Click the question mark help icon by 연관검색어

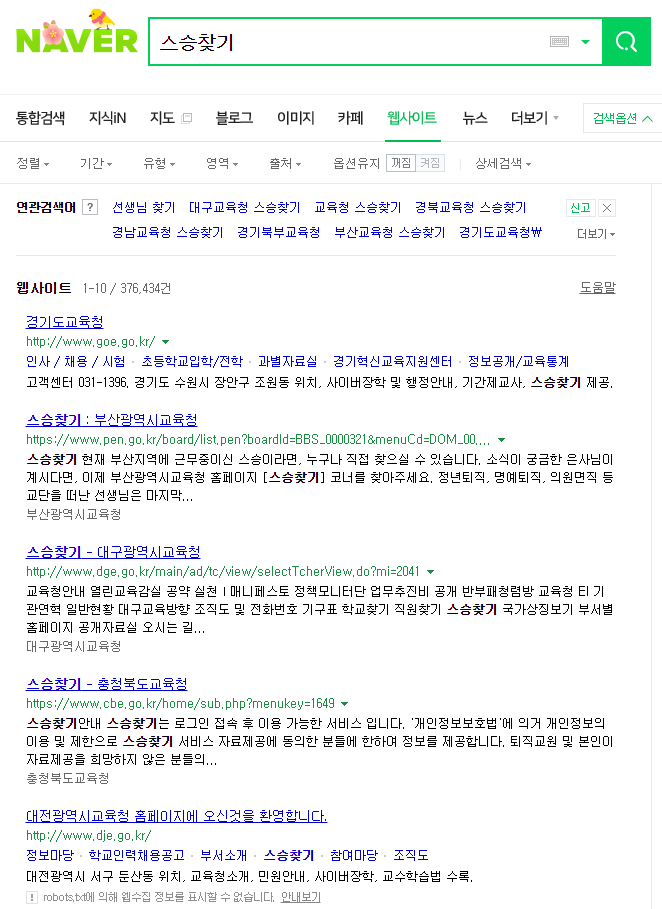(90, 208)
